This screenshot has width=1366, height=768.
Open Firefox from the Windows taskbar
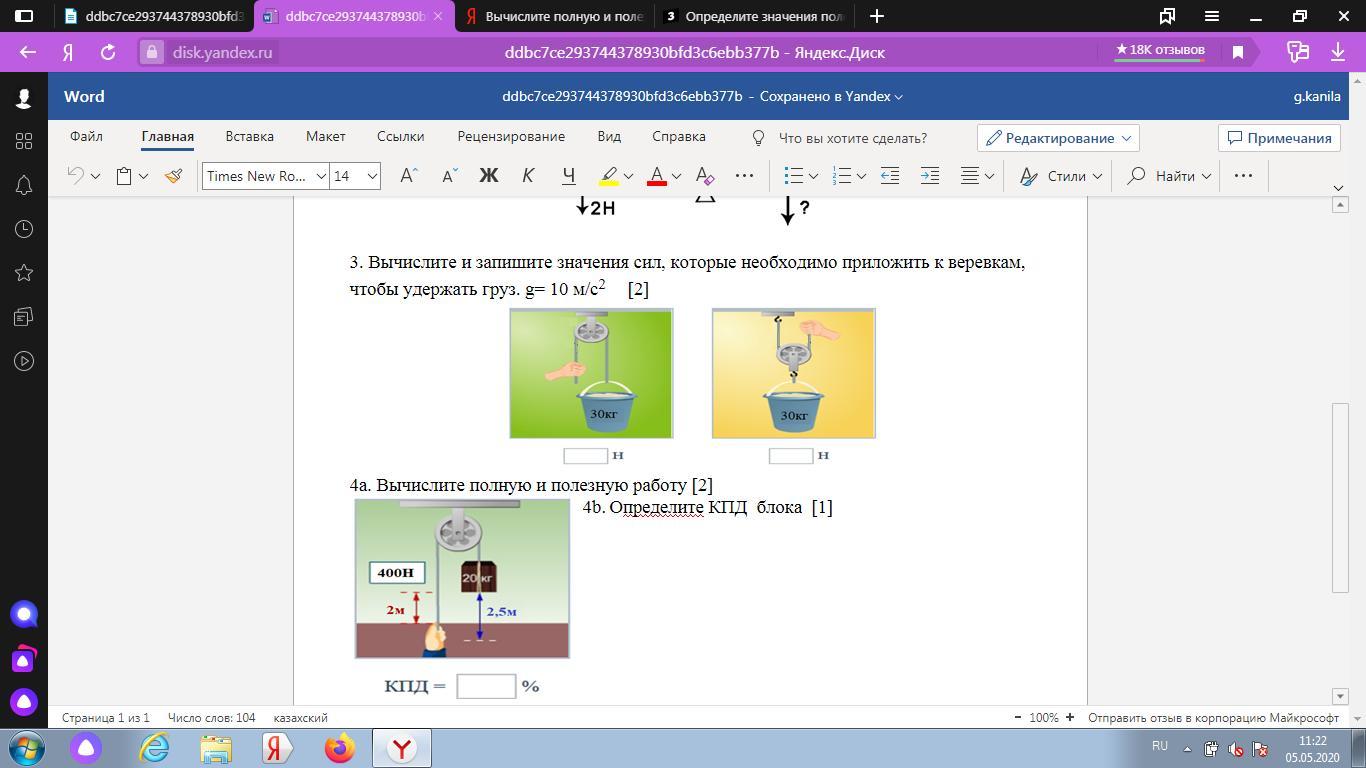point(339,748)
